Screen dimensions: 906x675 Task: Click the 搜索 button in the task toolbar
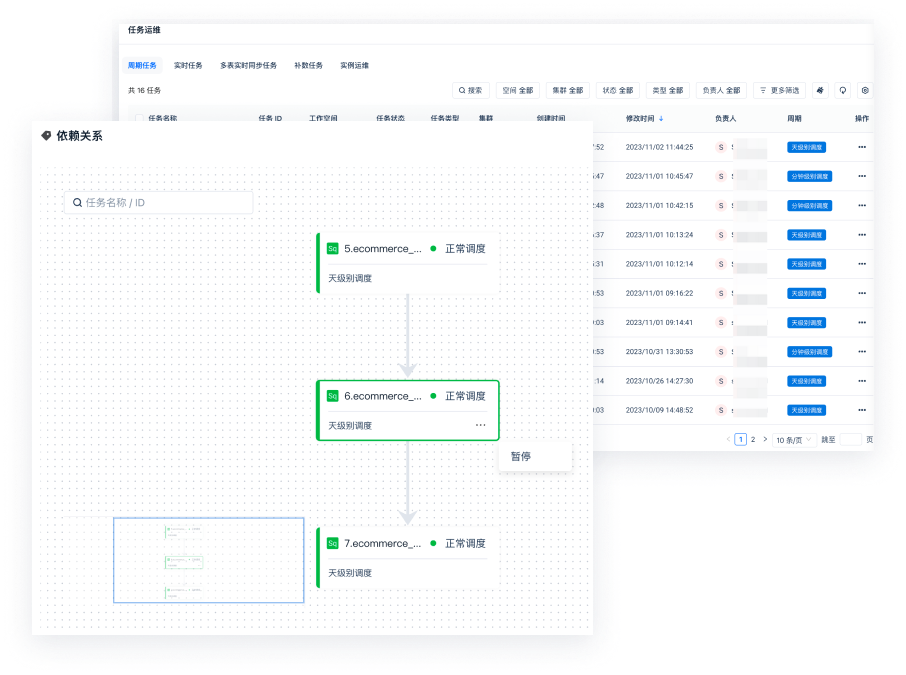click(471, 90)
